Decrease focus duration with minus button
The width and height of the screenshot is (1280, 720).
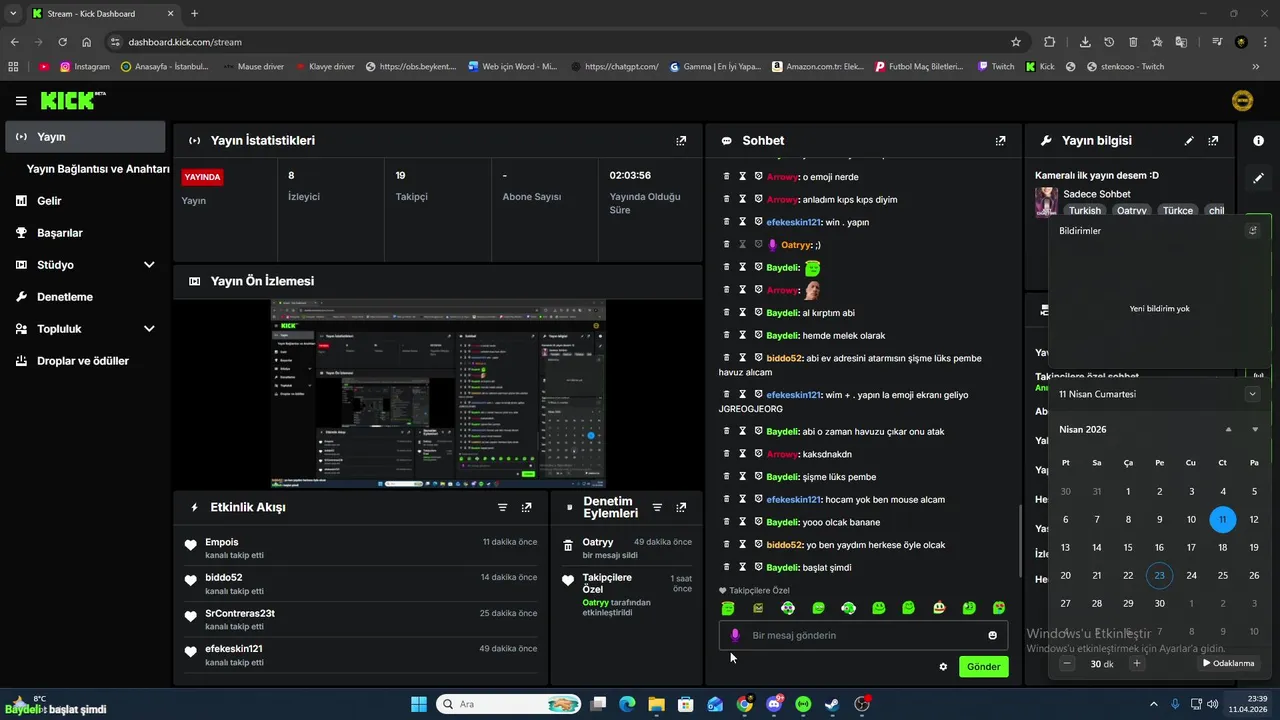(x=1067, y=663)
